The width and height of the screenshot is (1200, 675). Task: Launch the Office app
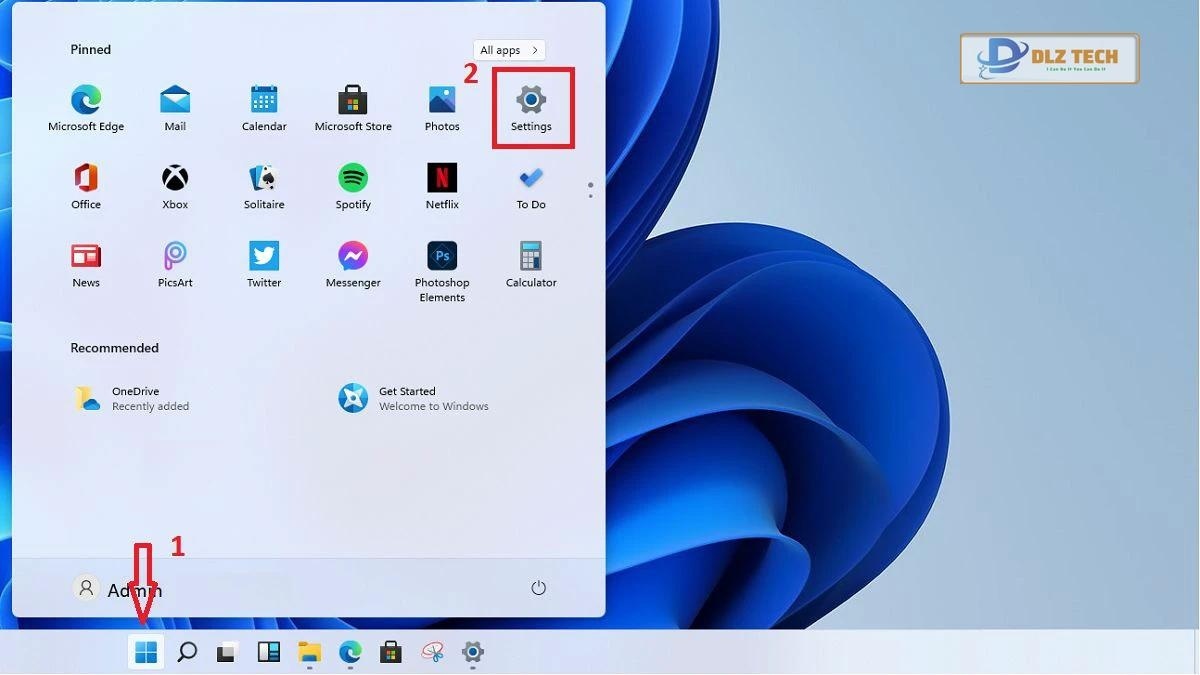tap(86, 186)
